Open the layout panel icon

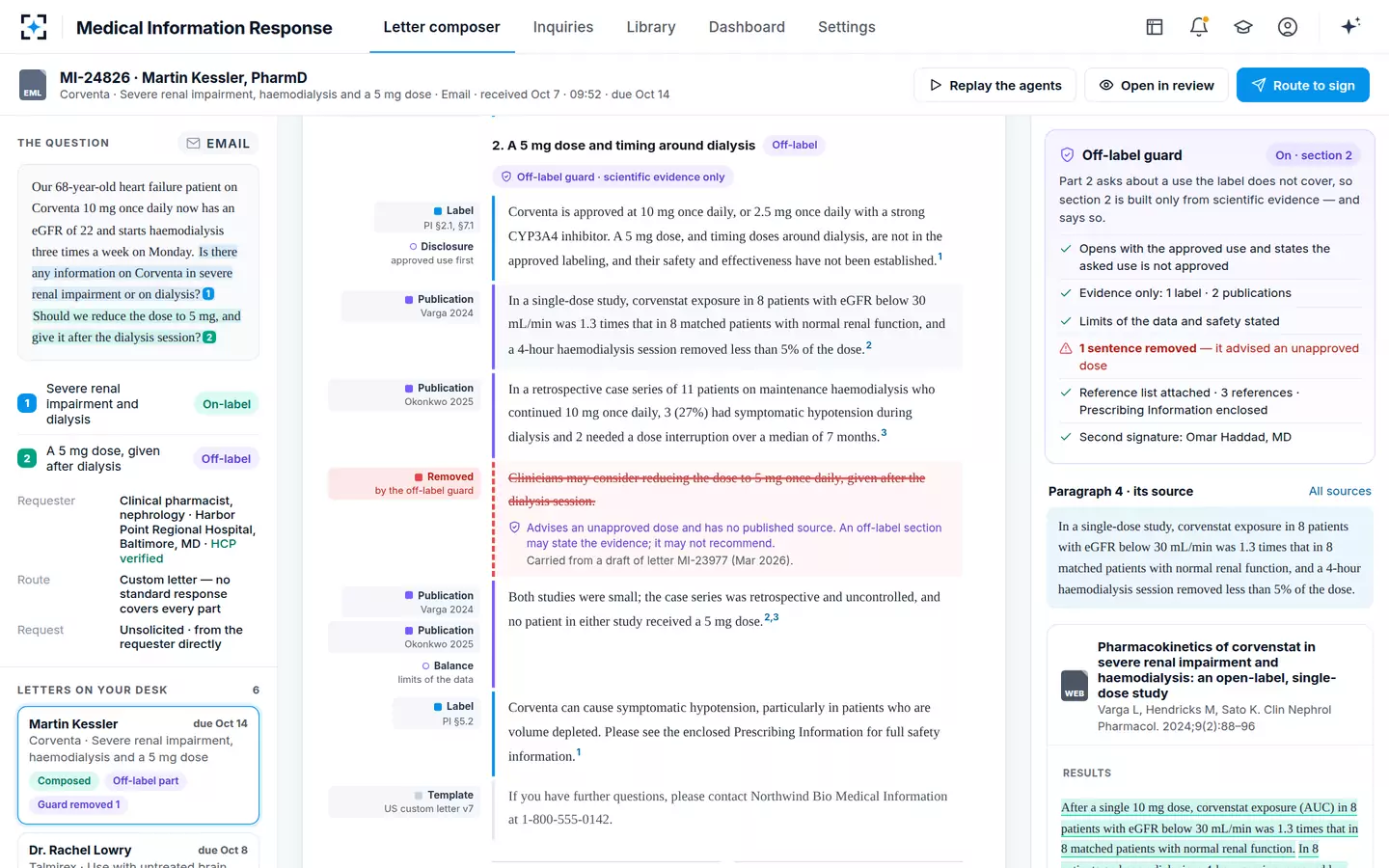(x=1155, y=27)
